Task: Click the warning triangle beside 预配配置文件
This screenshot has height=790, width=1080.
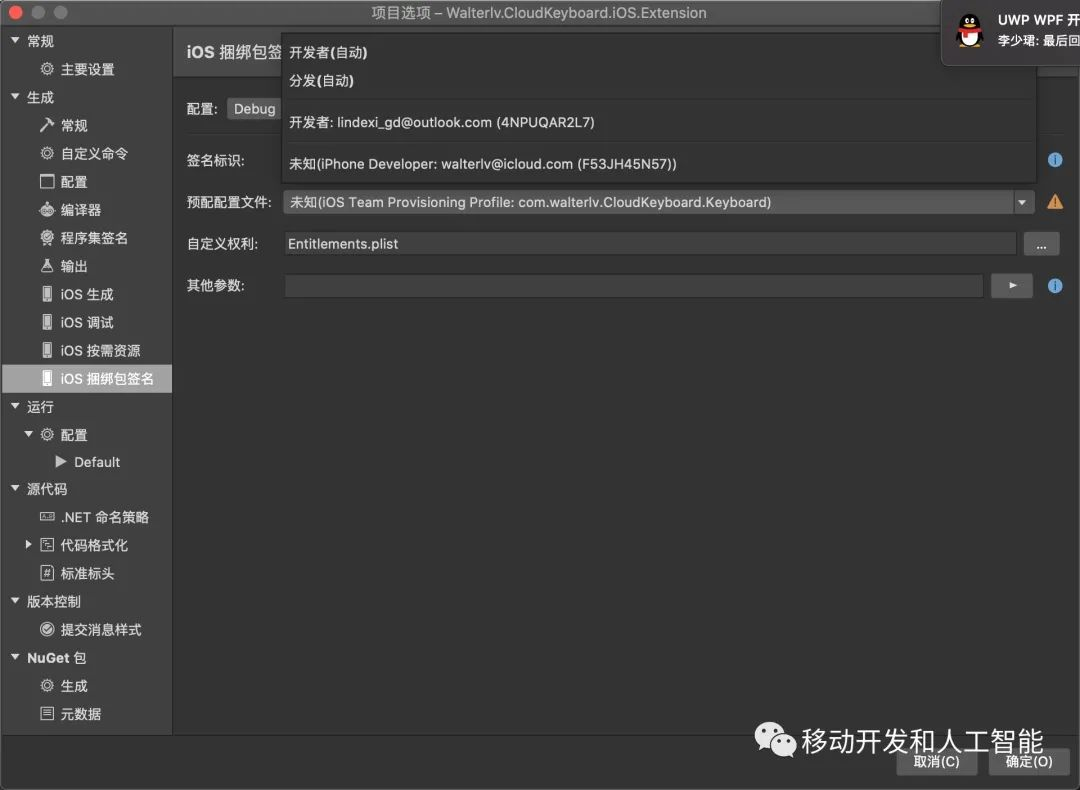Action: [1055, 202]
